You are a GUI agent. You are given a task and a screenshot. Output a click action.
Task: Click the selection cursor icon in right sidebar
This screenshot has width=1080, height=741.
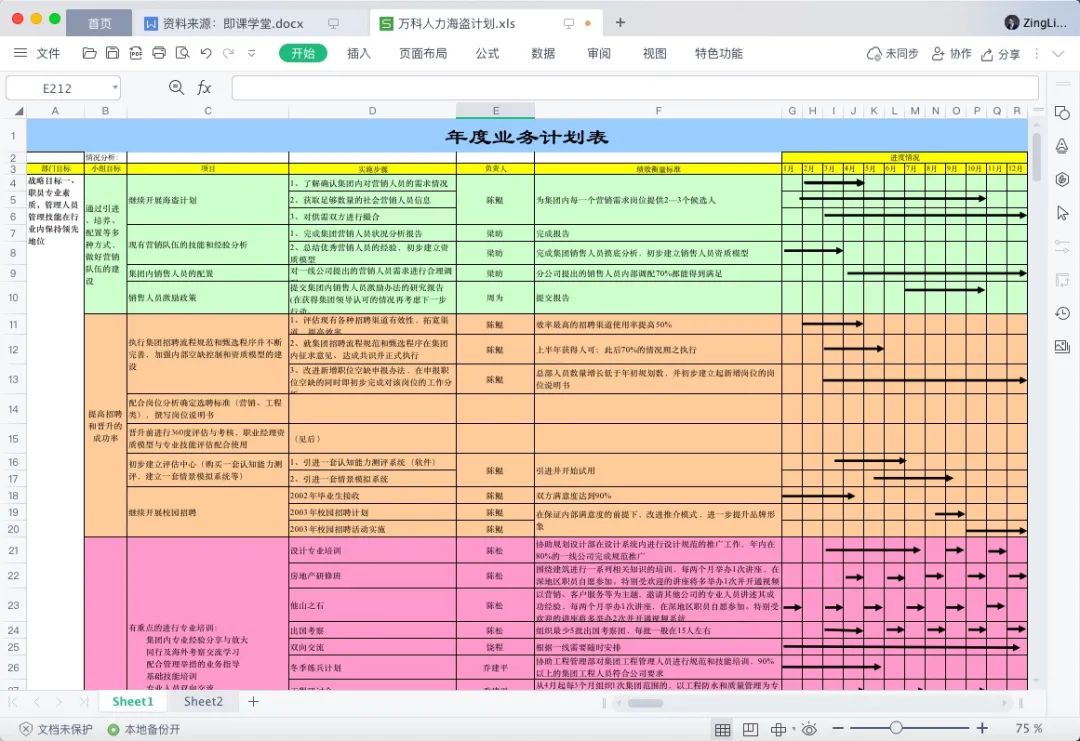tap(1062, 213)
